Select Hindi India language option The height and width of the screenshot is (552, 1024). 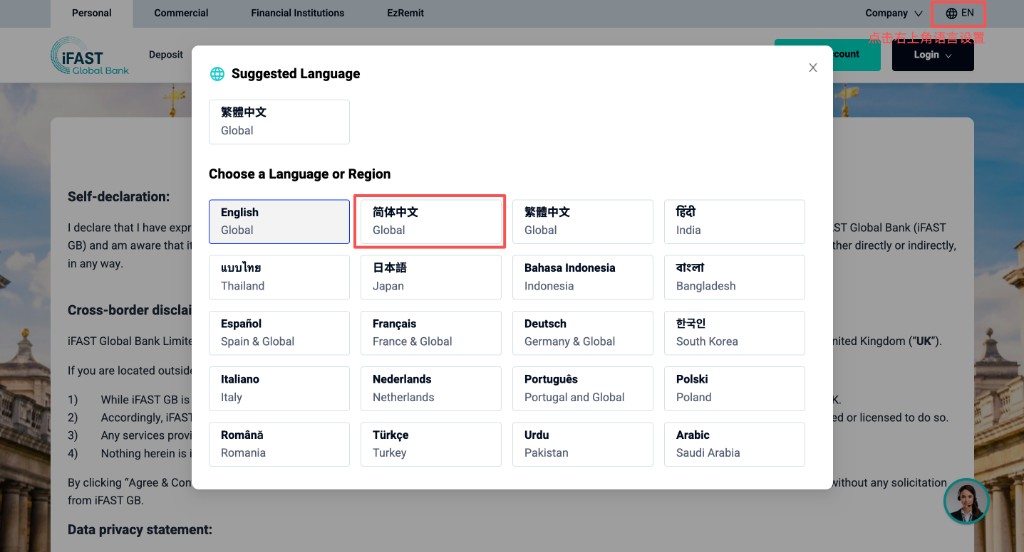(x=734, y=221)
